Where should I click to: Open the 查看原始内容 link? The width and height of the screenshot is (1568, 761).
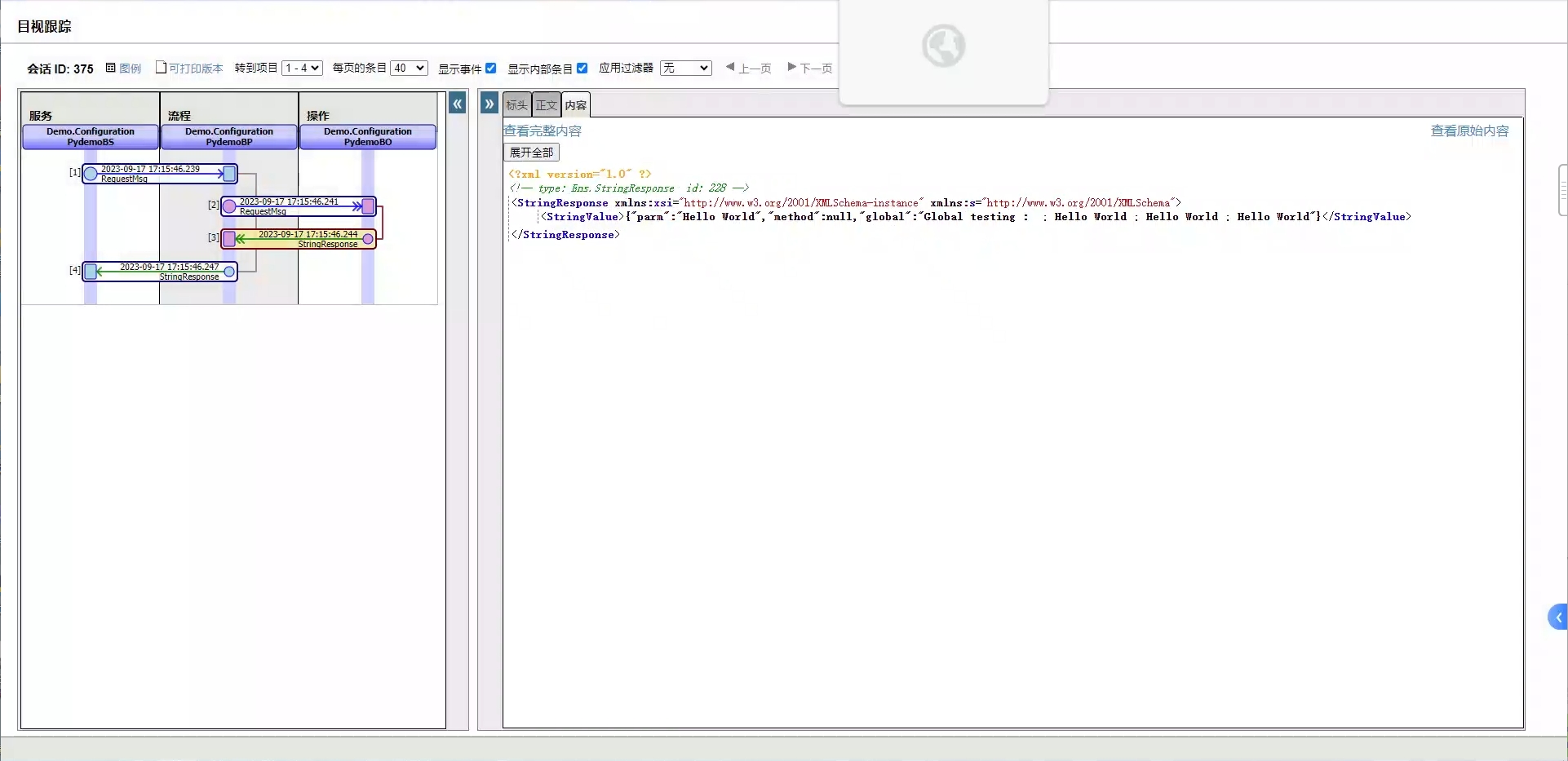(1469, 131)
